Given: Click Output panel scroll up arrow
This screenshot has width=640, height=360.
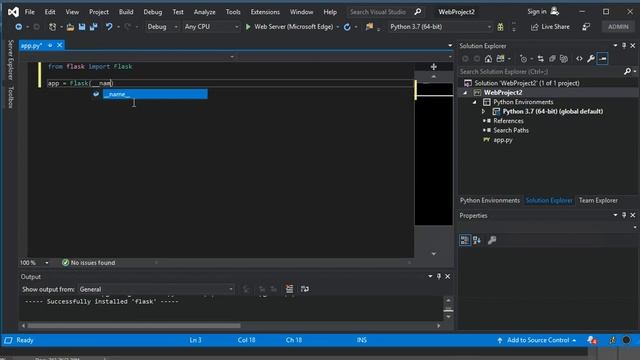Looking at the screenshot, I should [x=448, y=300].
